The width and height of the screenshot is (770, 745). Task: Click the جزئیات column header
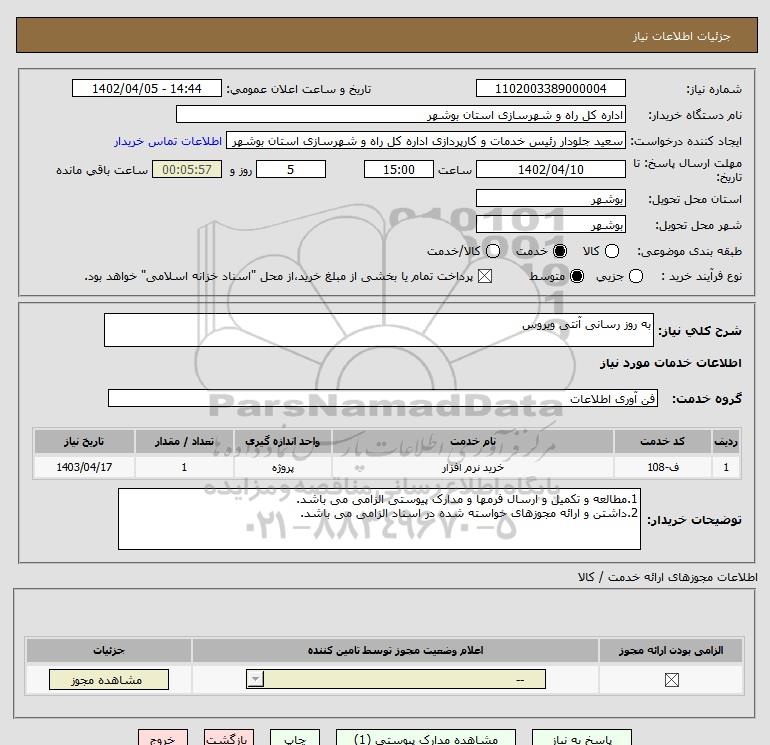[x=109, y=650]
